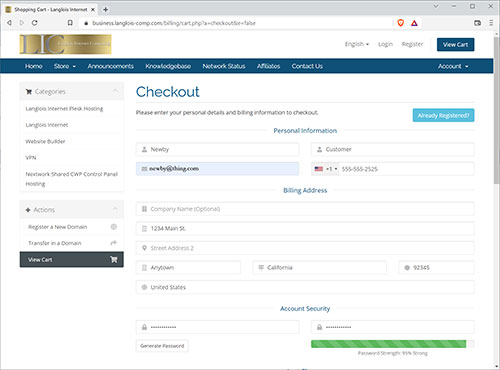
Task: Click the city field with Anytown
Action: [x=188, y=268]
